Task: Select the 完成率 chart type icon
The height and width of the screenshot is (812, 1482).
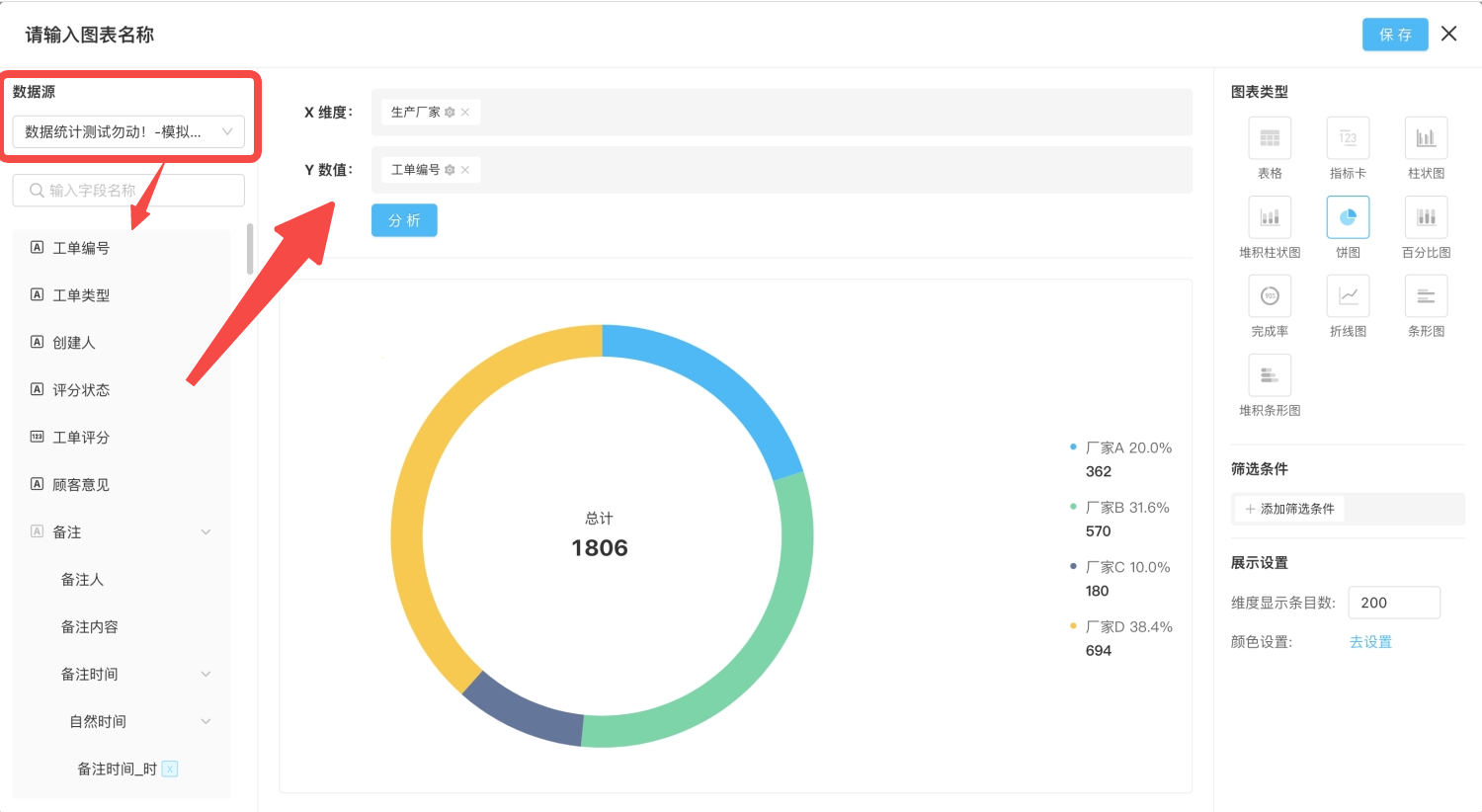Action: tap(1270, 296)
